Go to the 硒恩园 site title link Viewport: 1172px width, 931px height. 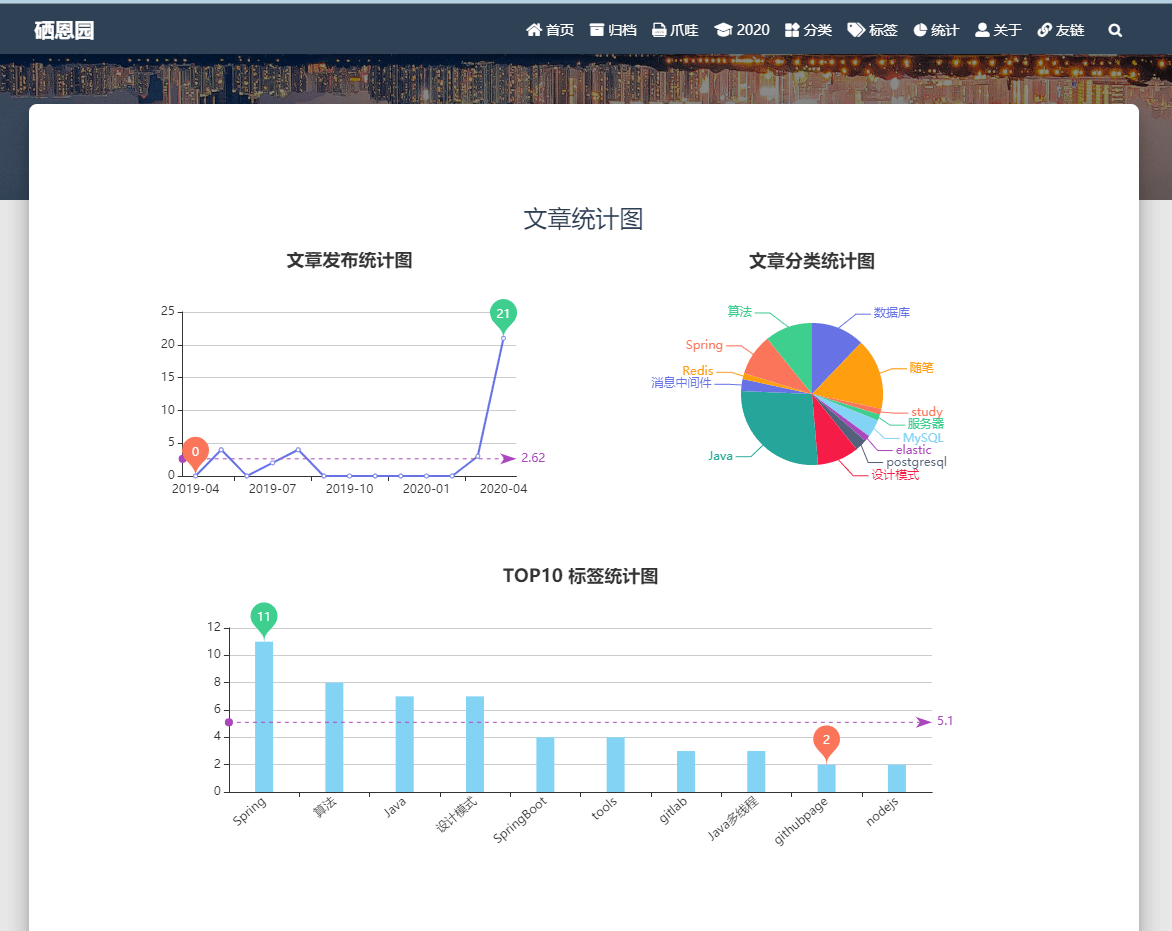point(64,30)
